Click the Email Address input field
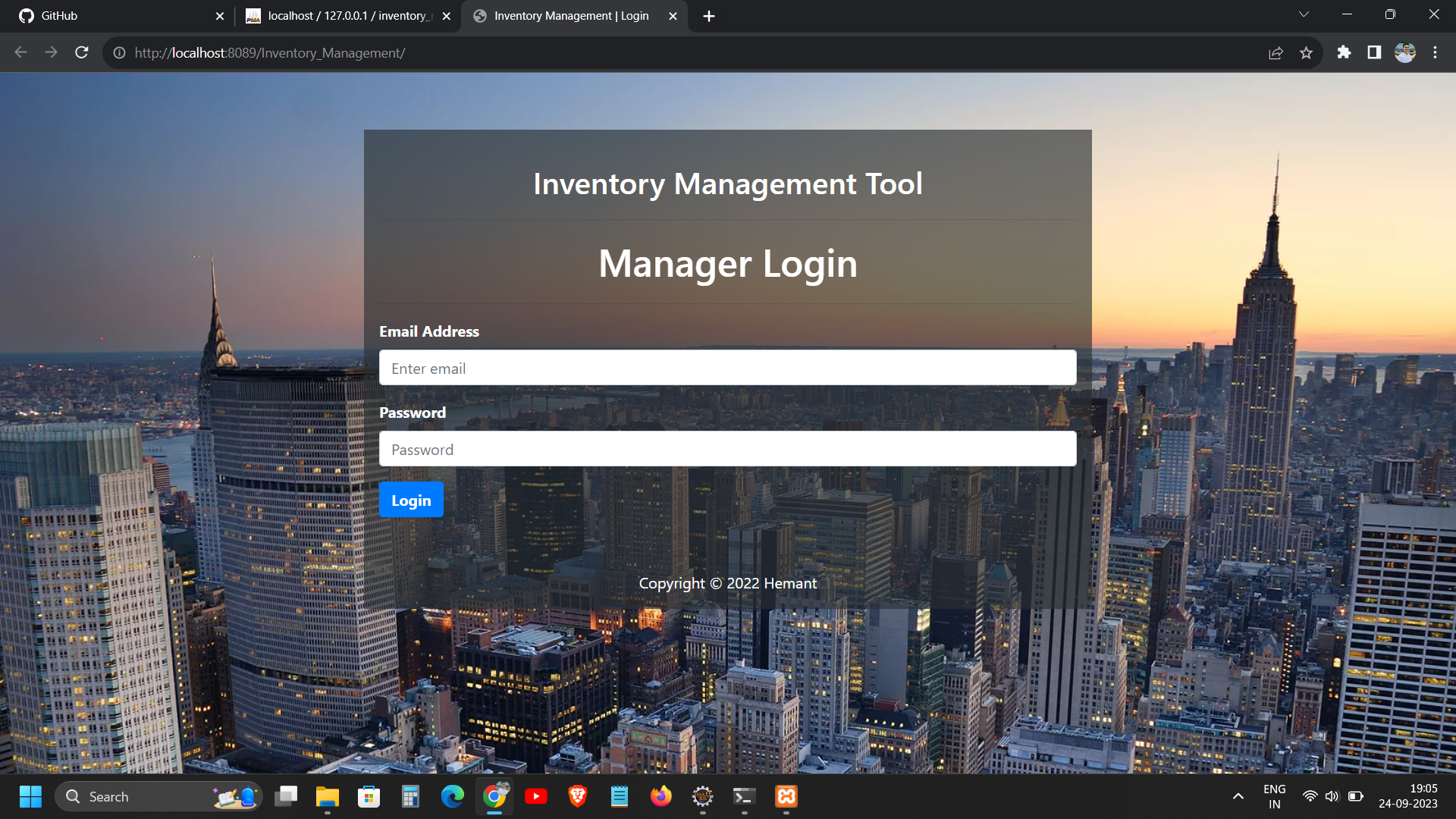1456x819 pixels. (x=728, y=367)
